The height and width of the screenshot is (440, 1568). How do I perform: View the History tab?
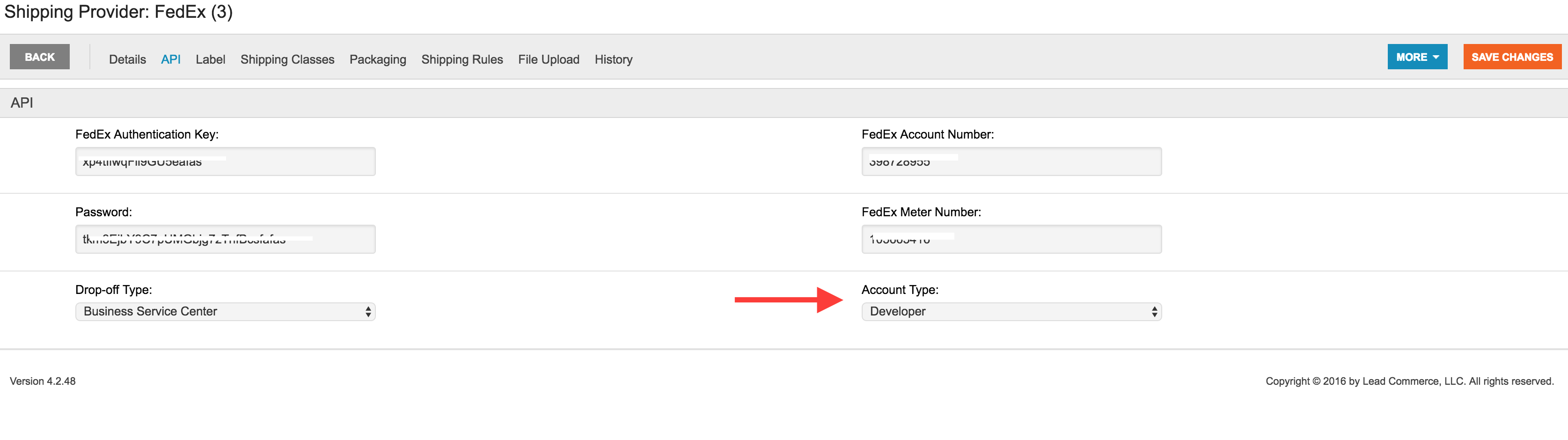coord(613,59)
